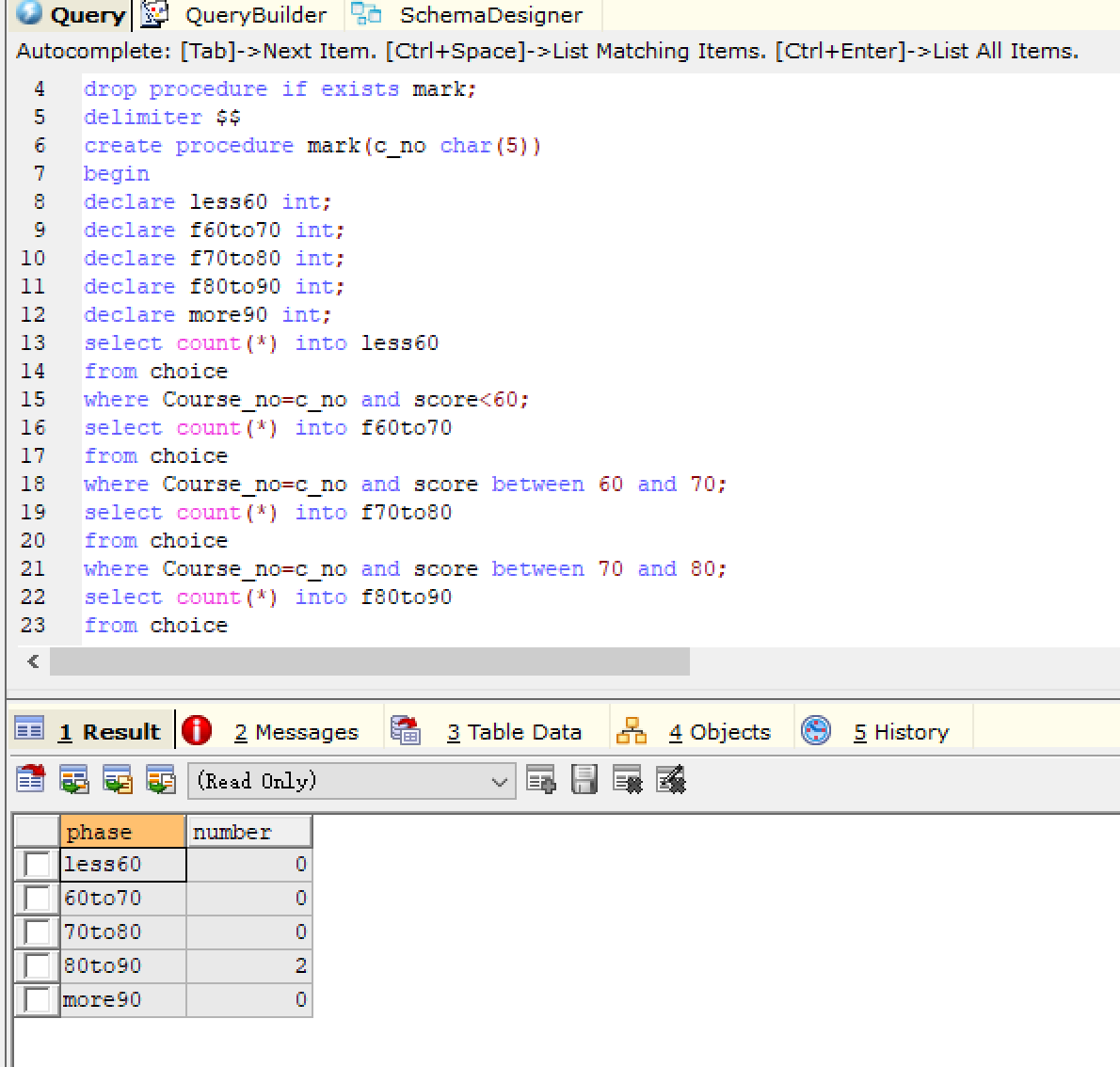Select the 1 Result tab

91,730
